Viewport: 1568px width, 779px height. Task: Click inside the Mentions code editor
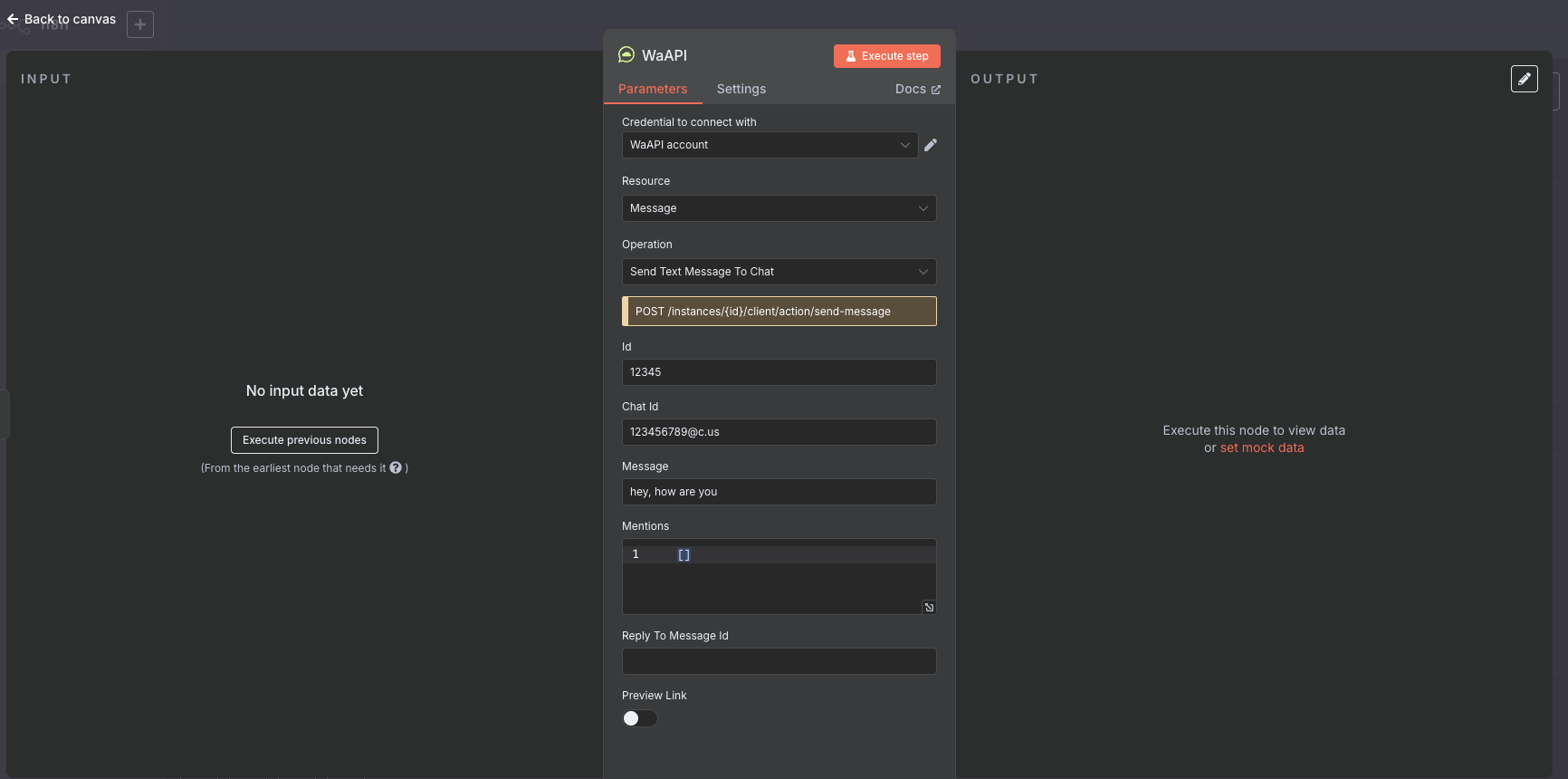[779, 577]
